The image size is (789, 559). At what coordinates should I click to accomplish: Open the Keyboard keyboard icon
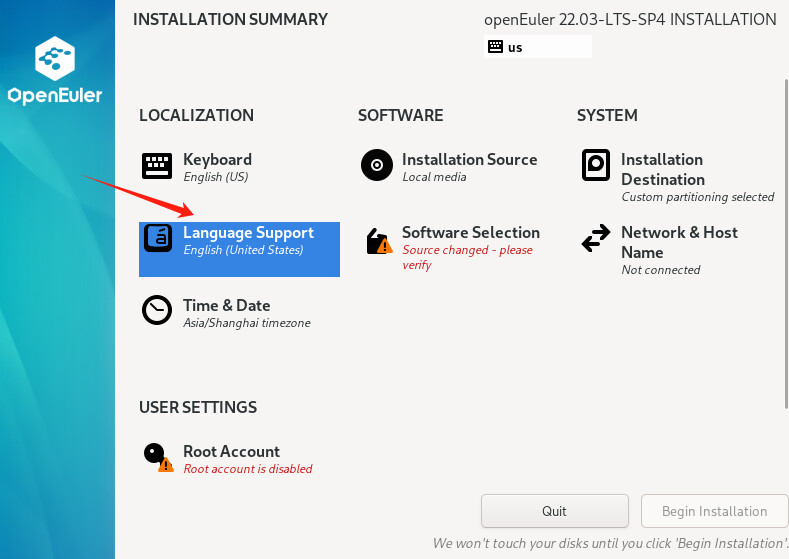156,166
